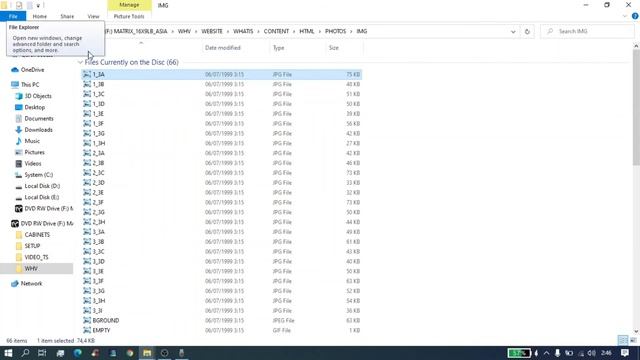Open the Action Center notifications icon
This screenshot has width=640, height=360.
pos(624,353)
